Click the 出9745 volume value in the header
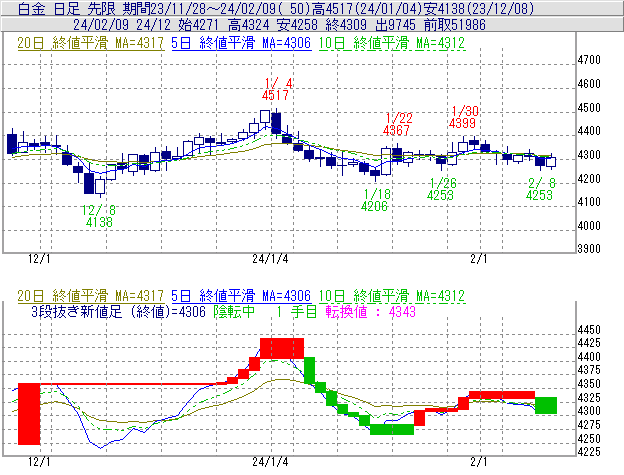Image resolution: width=624 pixels, height=475 pixels. tap(396, 25)
